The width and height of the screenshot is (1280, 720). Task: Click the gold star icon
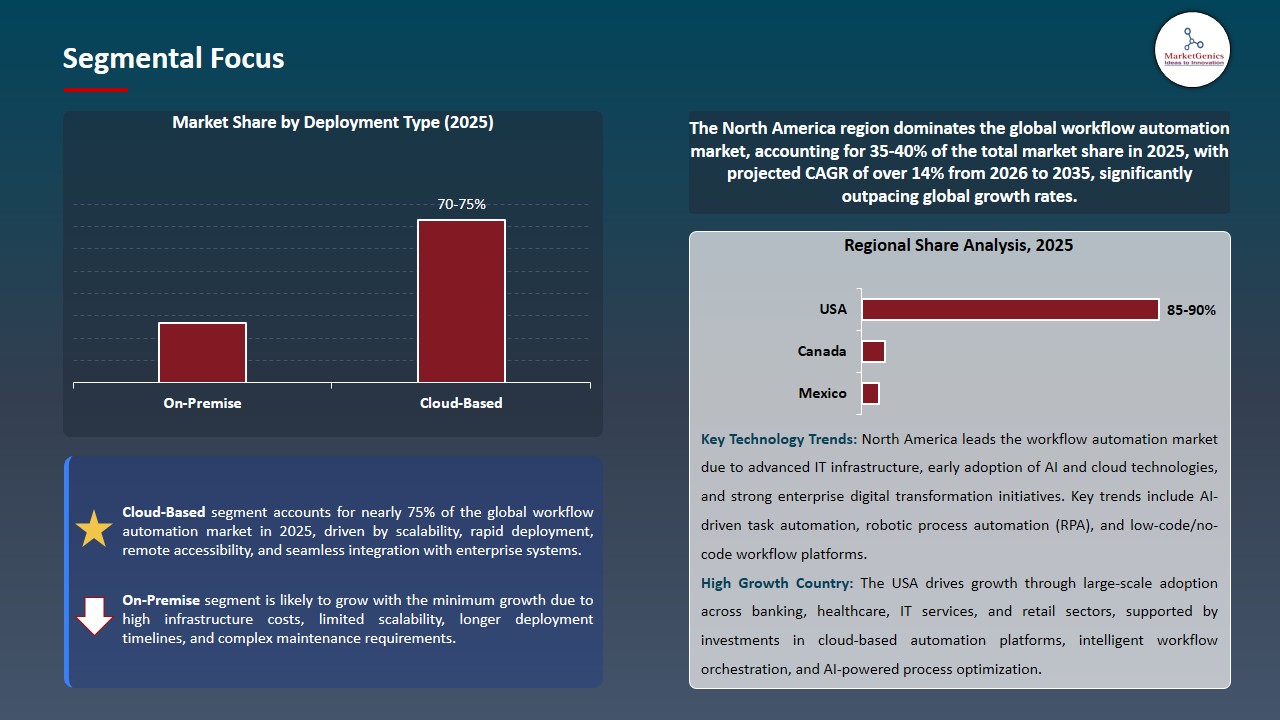coord(94,529)
